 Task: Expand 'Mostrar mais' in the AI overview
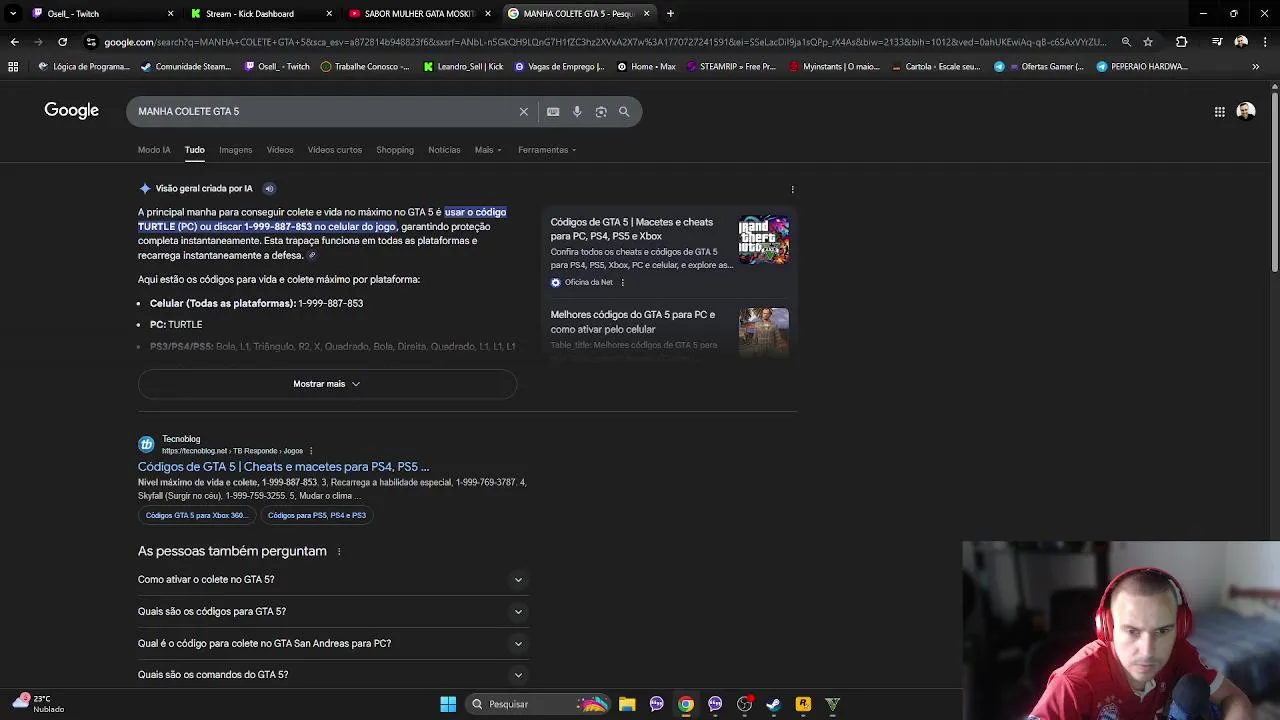coord(327,384)
